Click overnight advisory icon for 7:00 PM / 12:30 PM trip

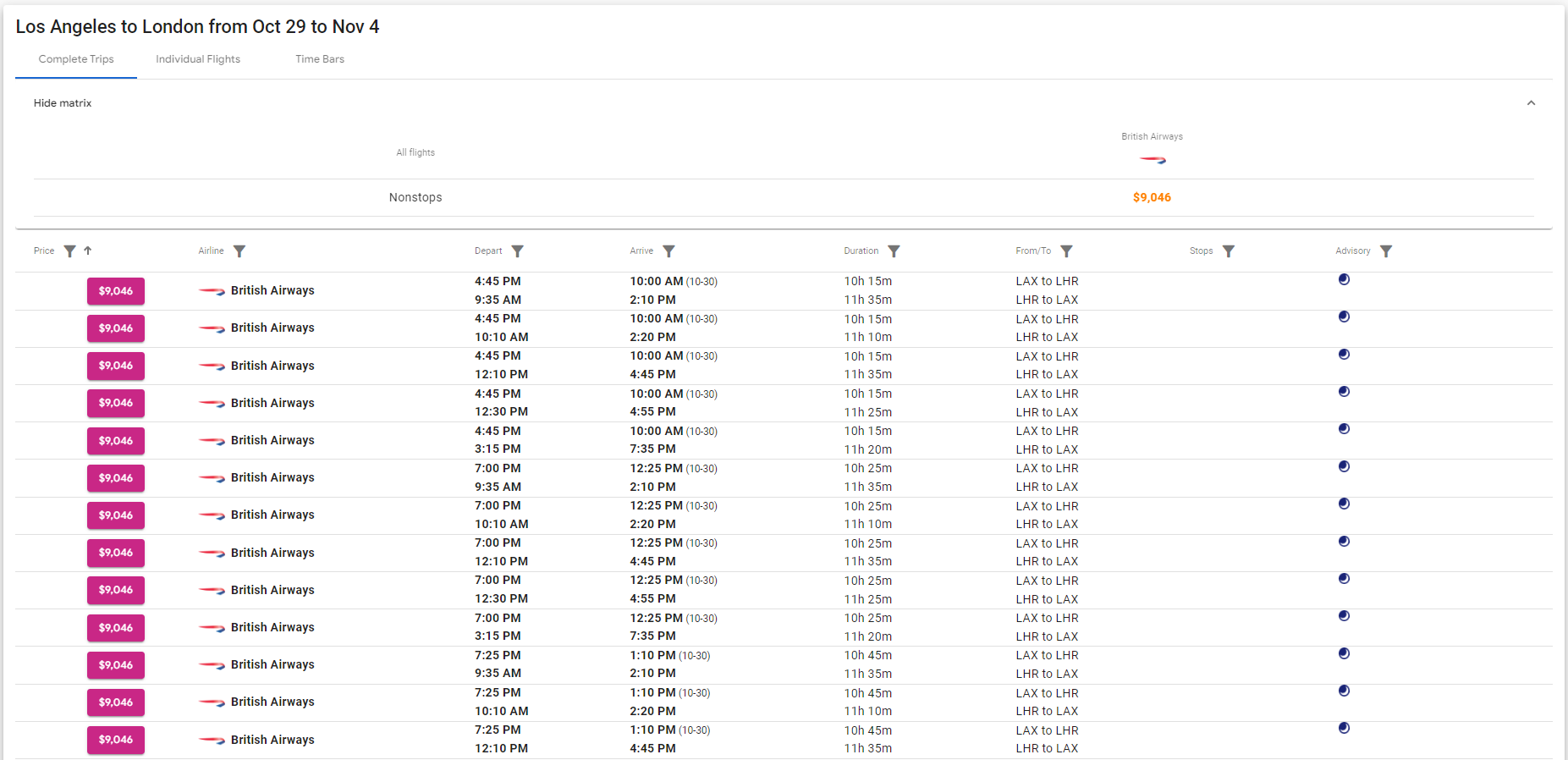[1344, 578]
